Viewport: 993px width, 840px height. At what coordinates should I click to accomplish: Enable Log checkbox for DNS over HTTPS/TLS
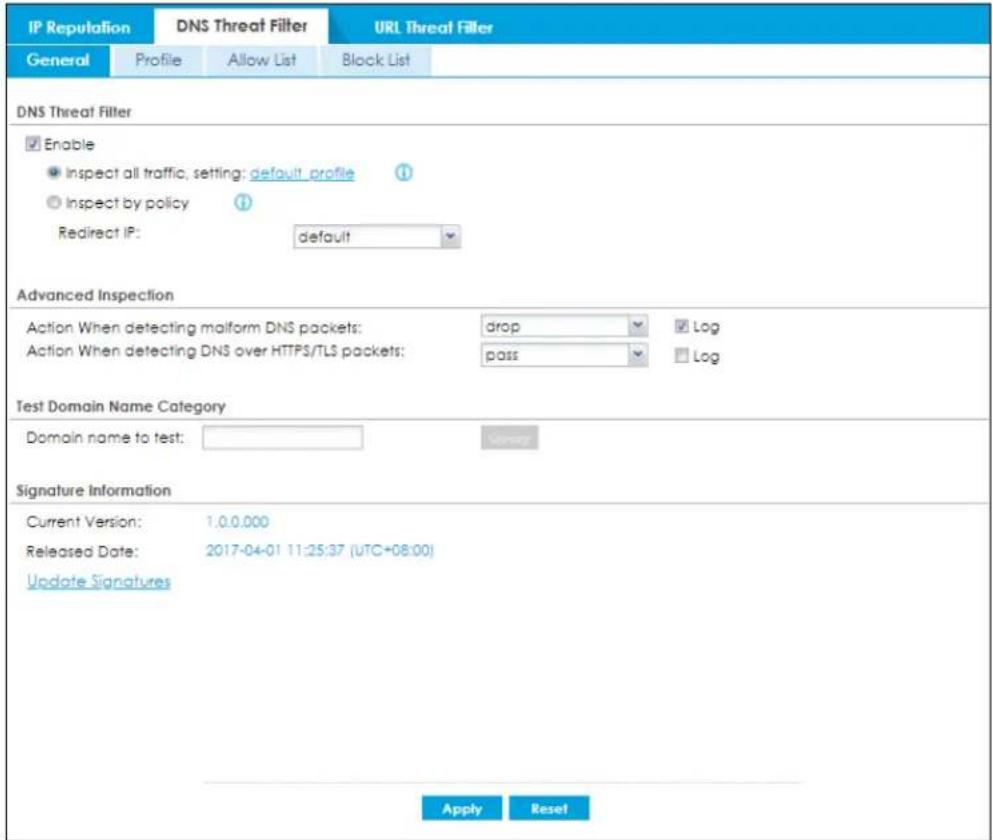coord(681,355)
